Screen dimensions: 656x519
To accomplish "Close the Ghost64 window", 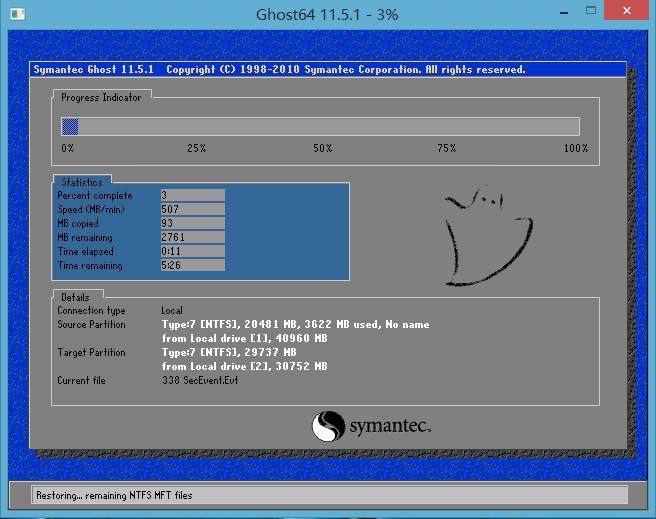I will coord(628,12).
